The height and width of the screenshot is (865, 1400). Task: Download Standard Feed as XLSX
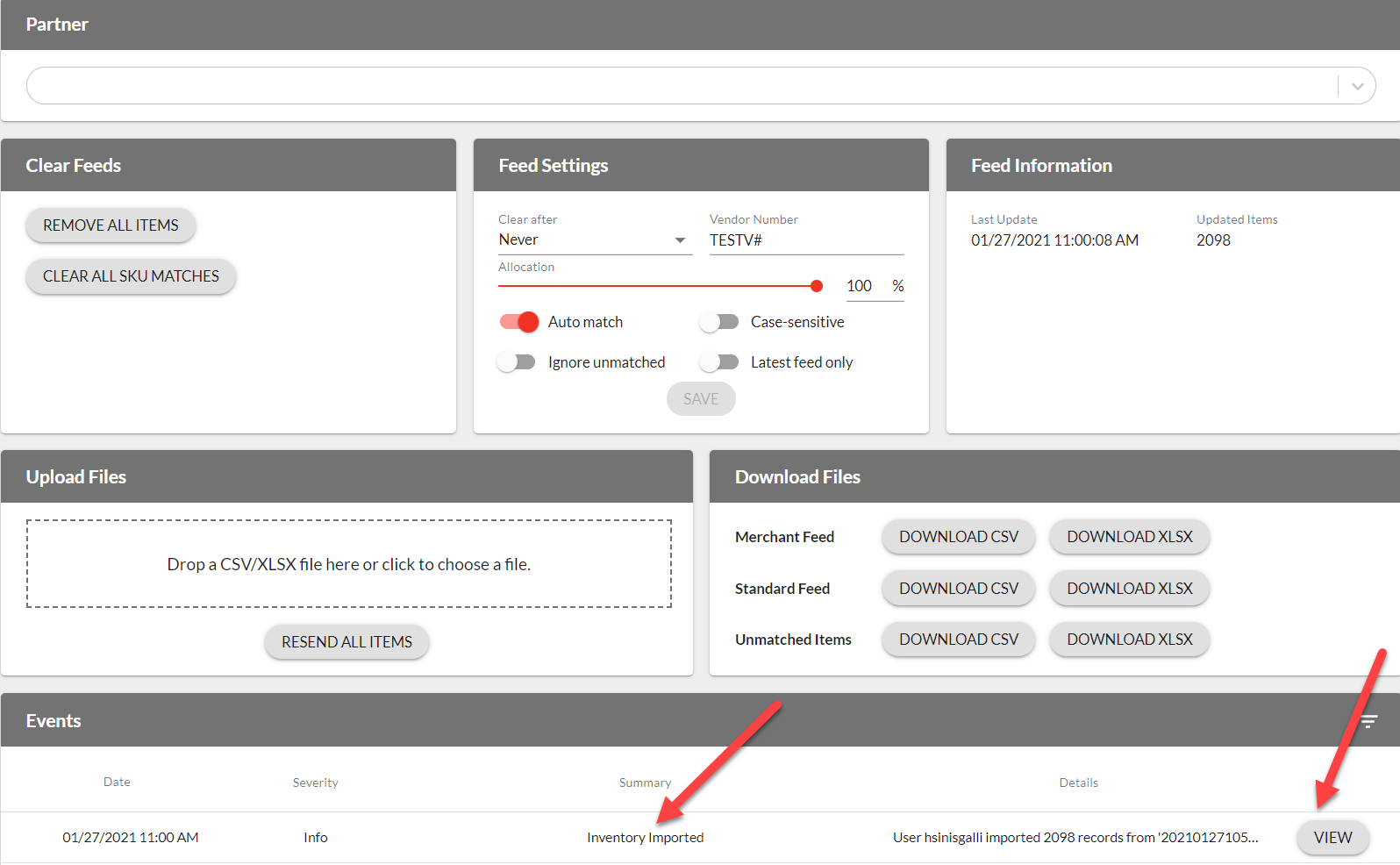(x=1129, y=589)
